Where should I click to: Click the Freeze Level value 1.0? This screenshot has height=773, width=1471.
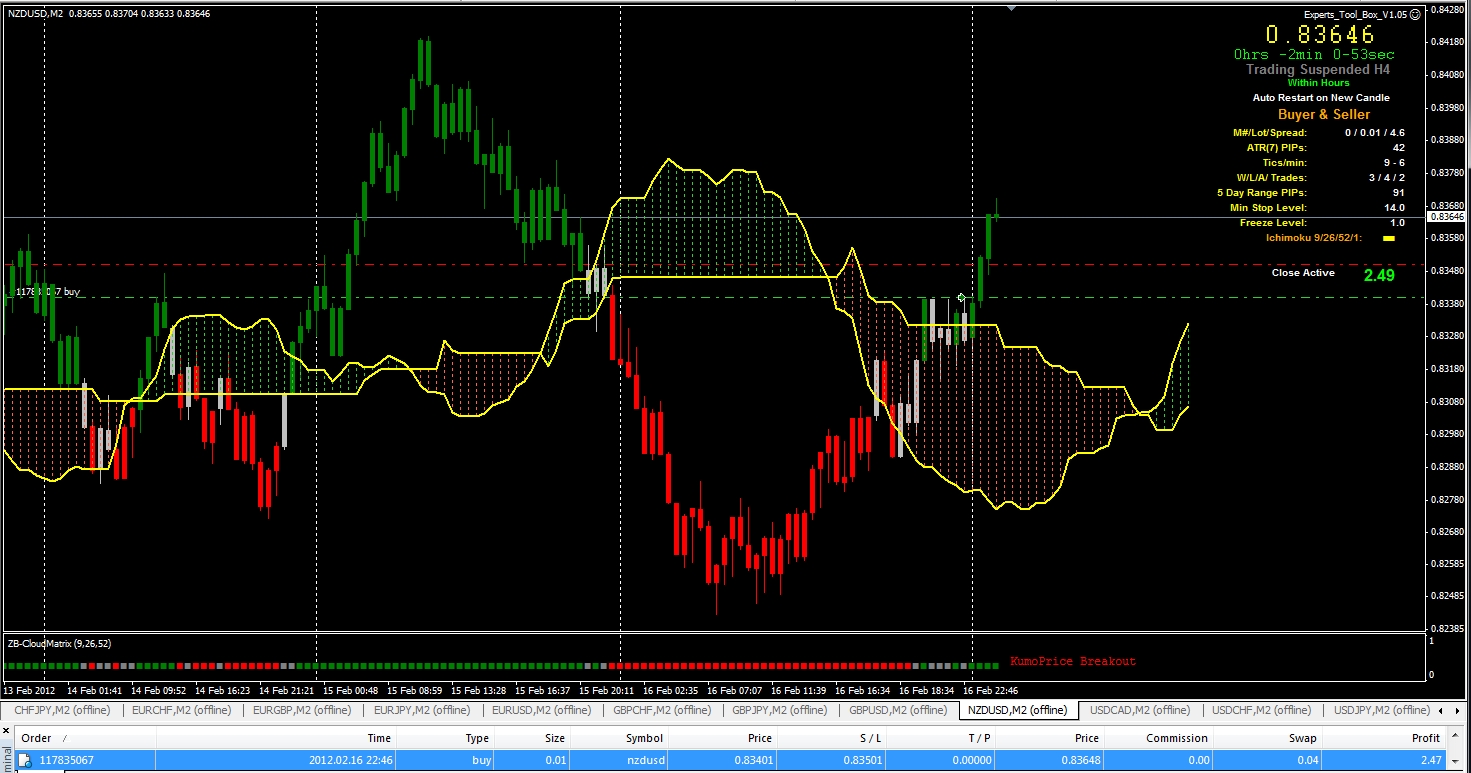click(x=1397, y=223)
